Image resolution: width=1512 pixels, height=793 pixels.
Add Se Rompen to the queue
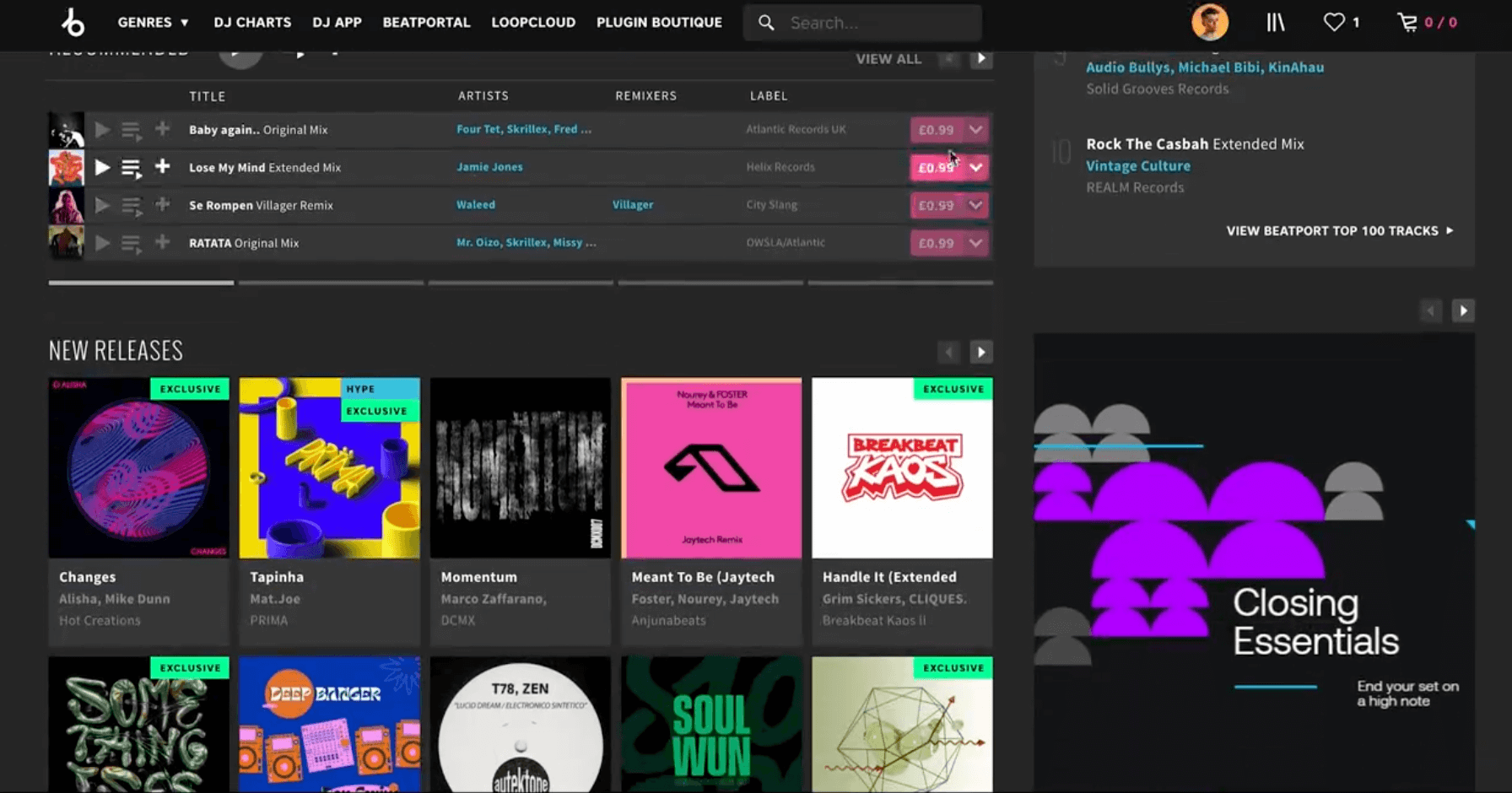click(x=131, y=206)
